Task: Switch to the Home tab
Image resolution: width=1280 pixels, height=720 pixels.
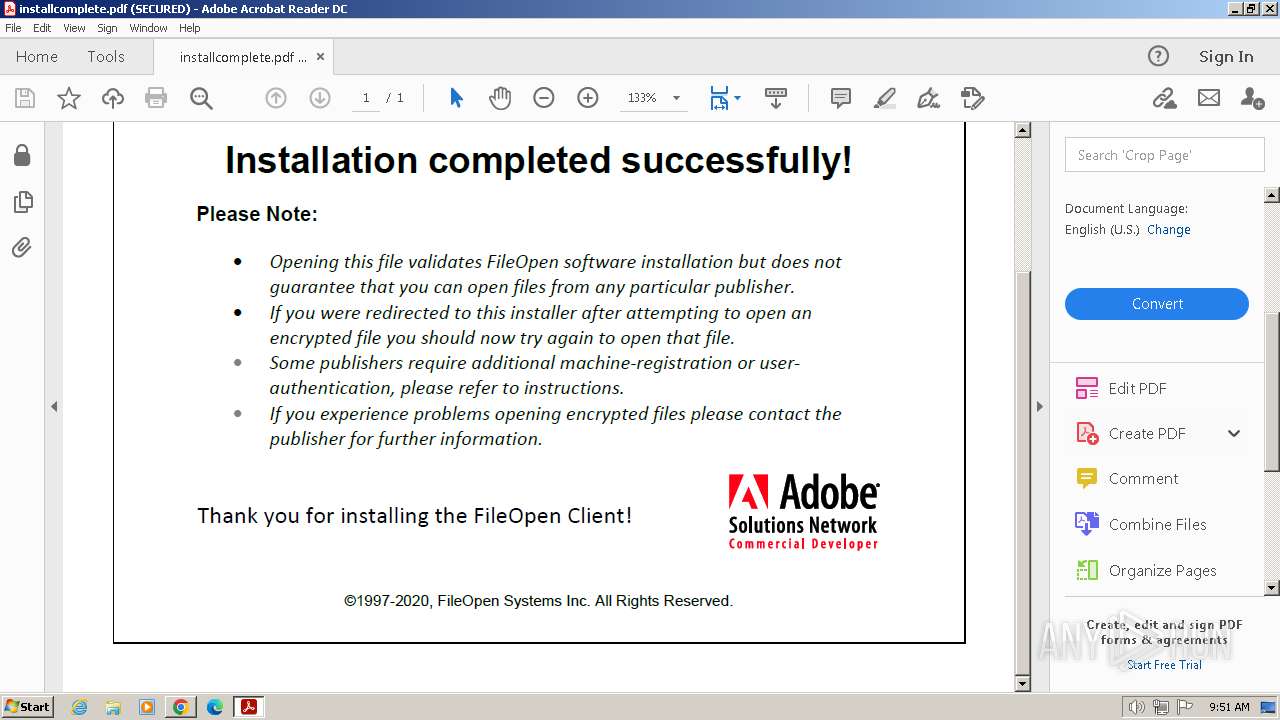Action: [37, 56]
